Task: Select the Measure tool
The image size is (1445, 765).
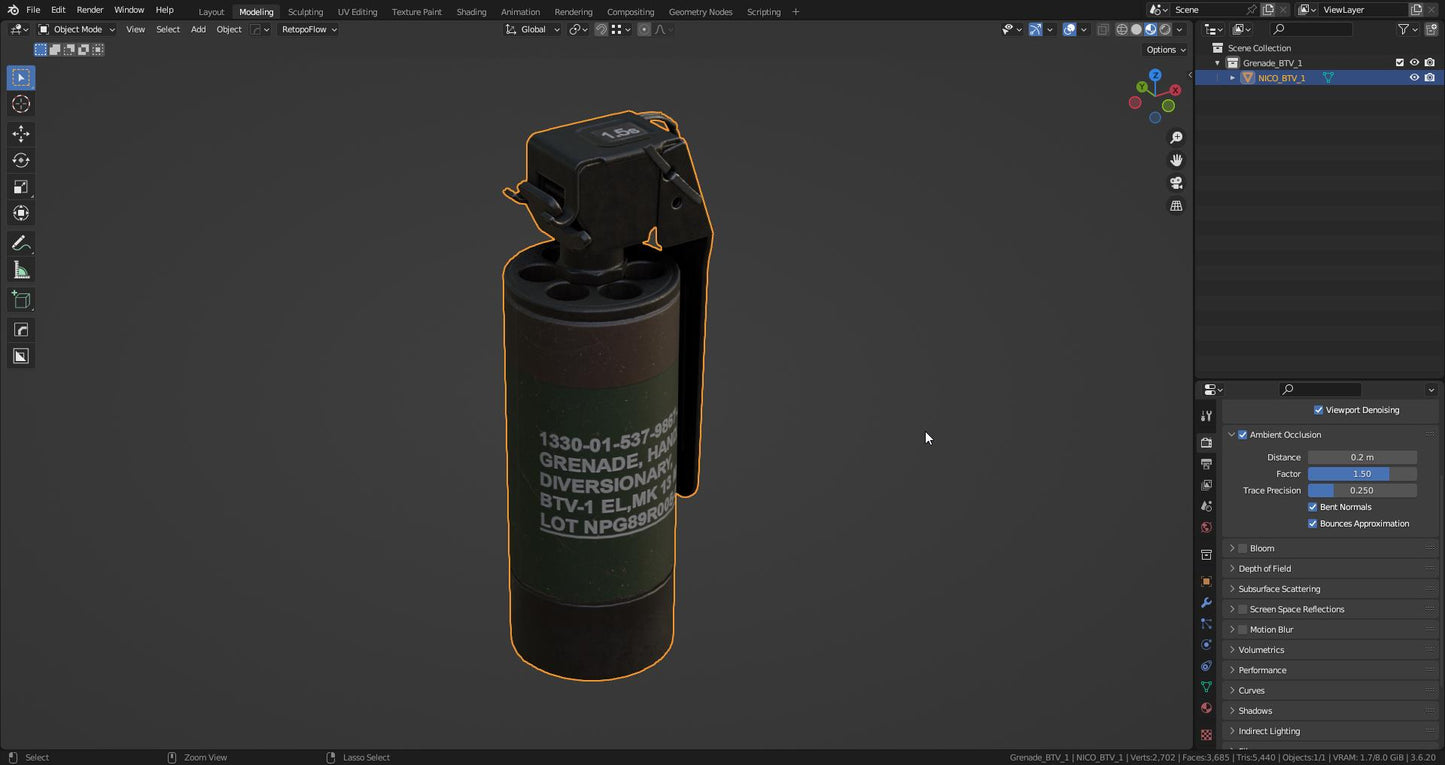Action: pyautogui.click(x=21, y=271)
